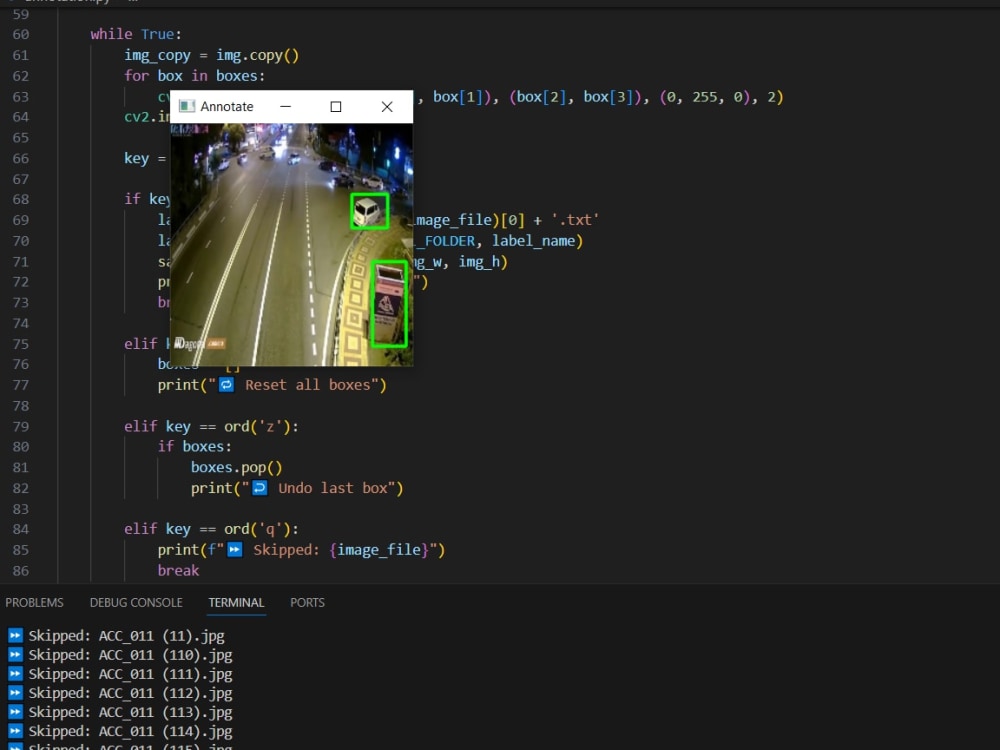Click the elif key == ord('q') line
The width and height of the screenshot is (1000, 750).
[211, 529]
